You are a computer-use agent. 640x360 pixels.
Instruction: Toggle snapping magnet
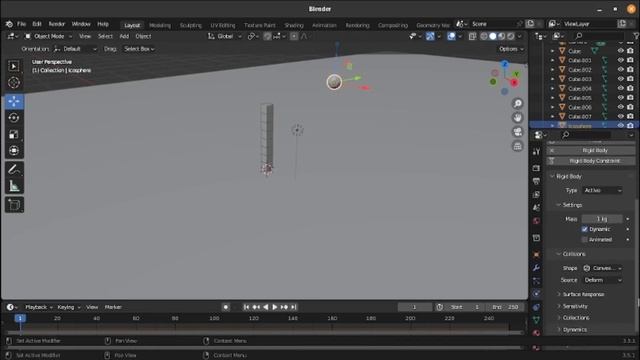pyautogui.click(x=267, y=36)
